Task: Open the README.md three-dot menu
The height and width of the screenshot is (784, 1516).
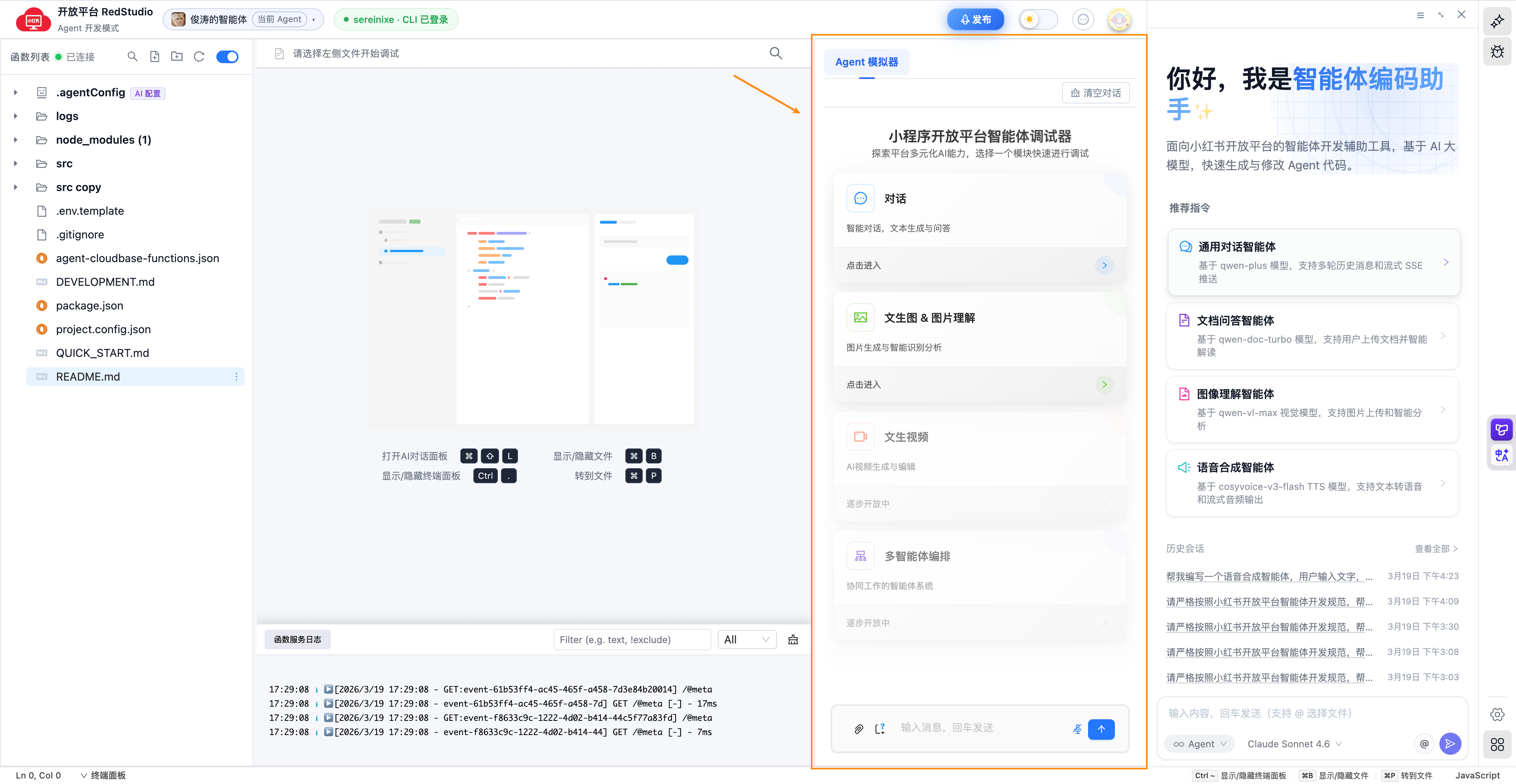Action: [x=236, y=377]
